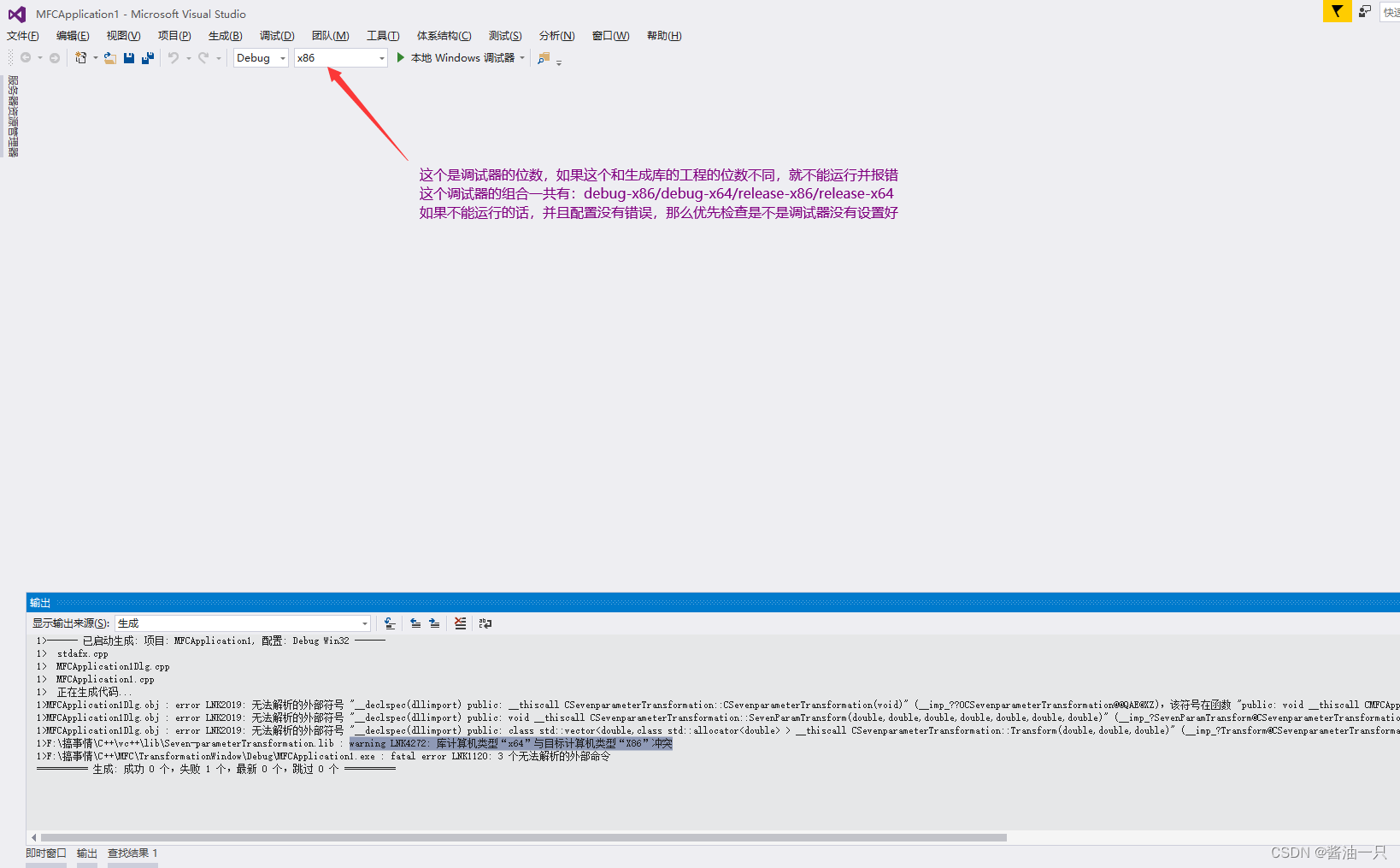Switch to the 查找结果 1 tab
The image size is (1400, 868).
coord(132,853)
